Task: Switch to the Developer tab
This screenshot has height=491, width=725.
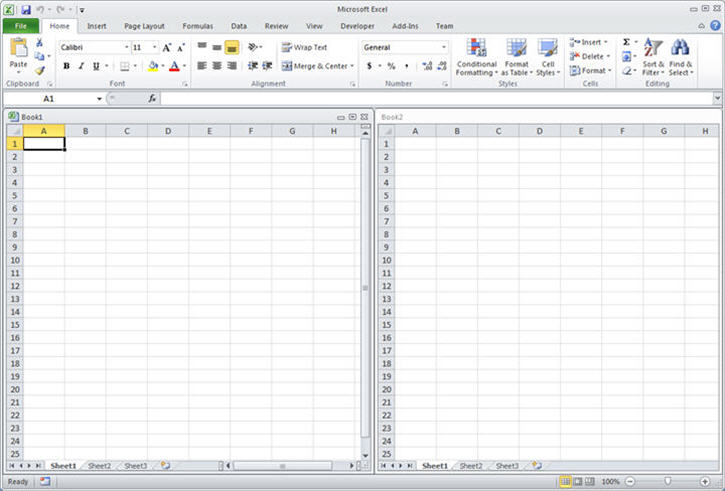Action: point(357,26)
